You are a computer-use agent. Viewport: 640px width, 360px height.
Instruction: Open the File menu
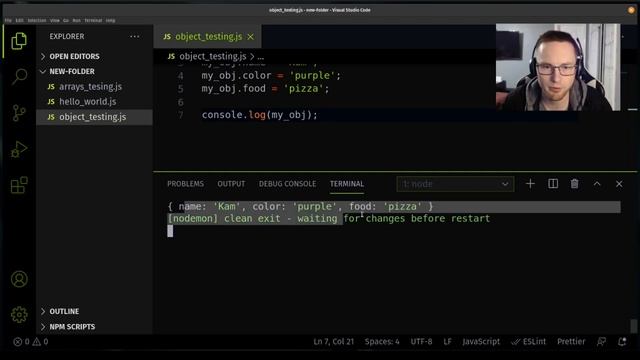(x=8, y=20)
